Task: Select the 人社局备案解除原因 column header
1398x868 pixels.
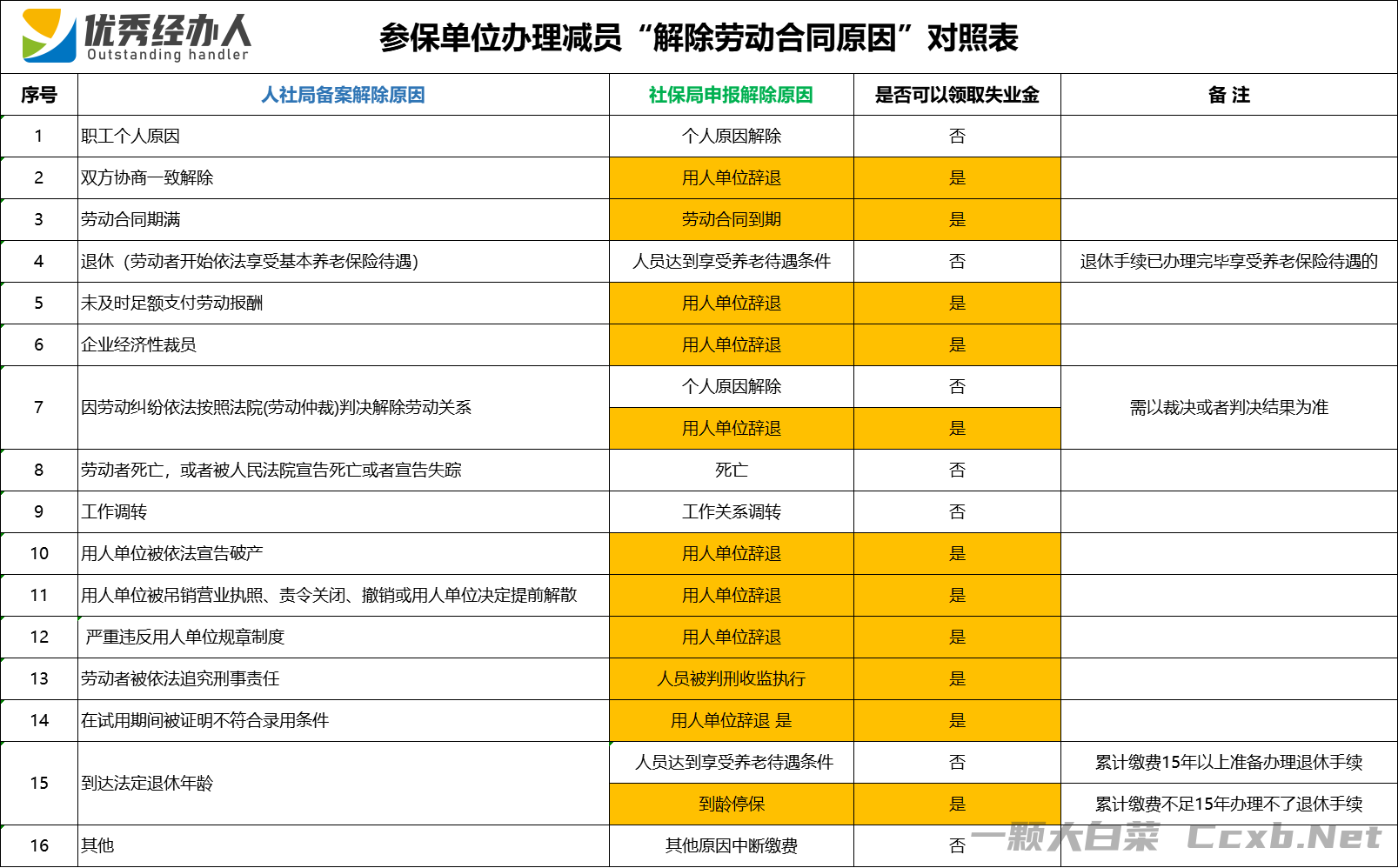Action: click(x=343, y=95)
